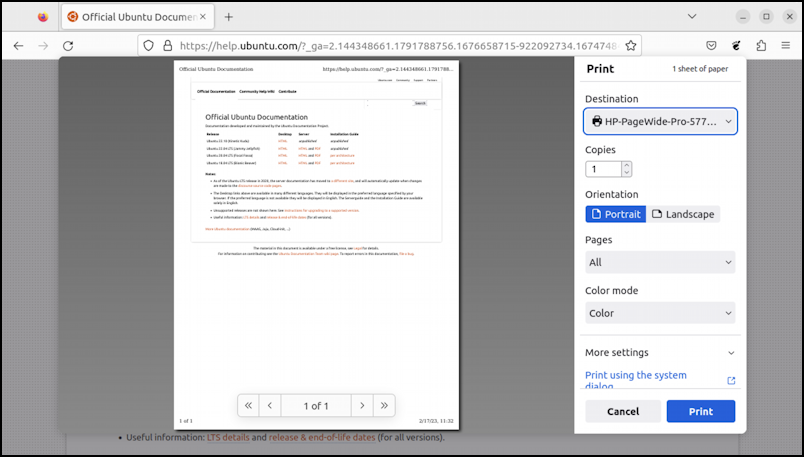The image size is (804, 457).
Task: Click the Copies number field
Action: [603, 169]
